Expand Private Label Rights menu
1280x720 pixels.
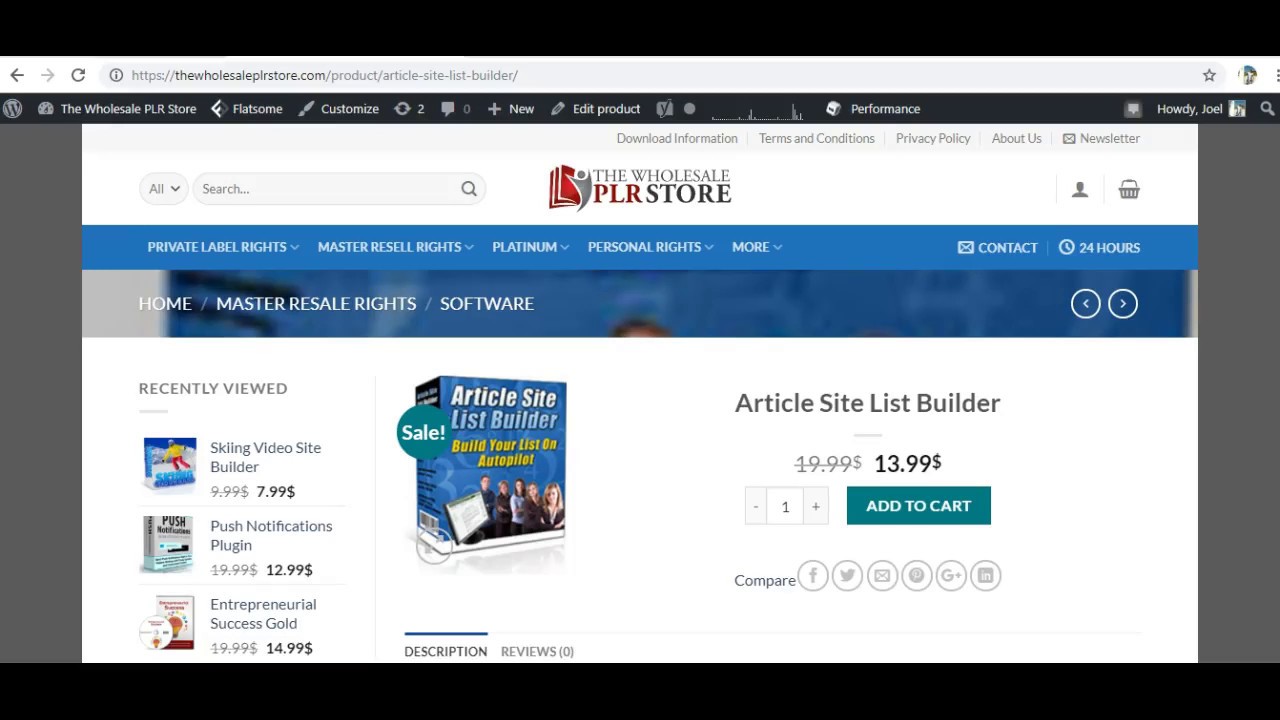pyautogui.click(x=223, y=247)
